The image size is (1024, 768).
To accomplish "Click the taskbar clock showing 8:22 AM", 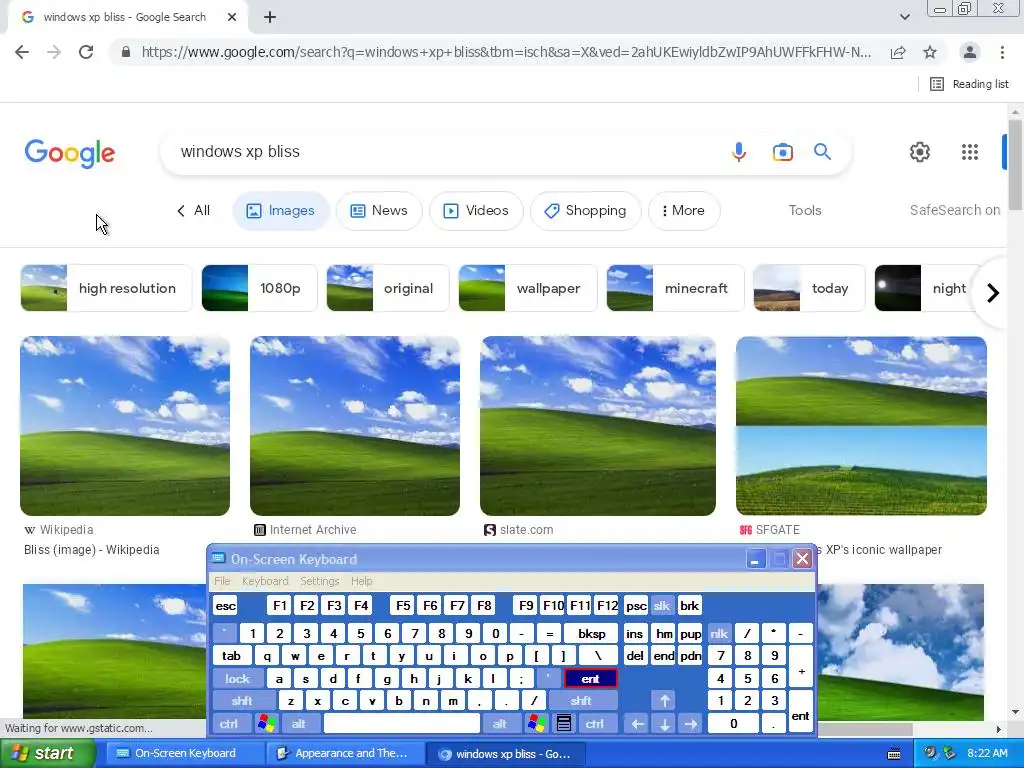I will [987, 754].
